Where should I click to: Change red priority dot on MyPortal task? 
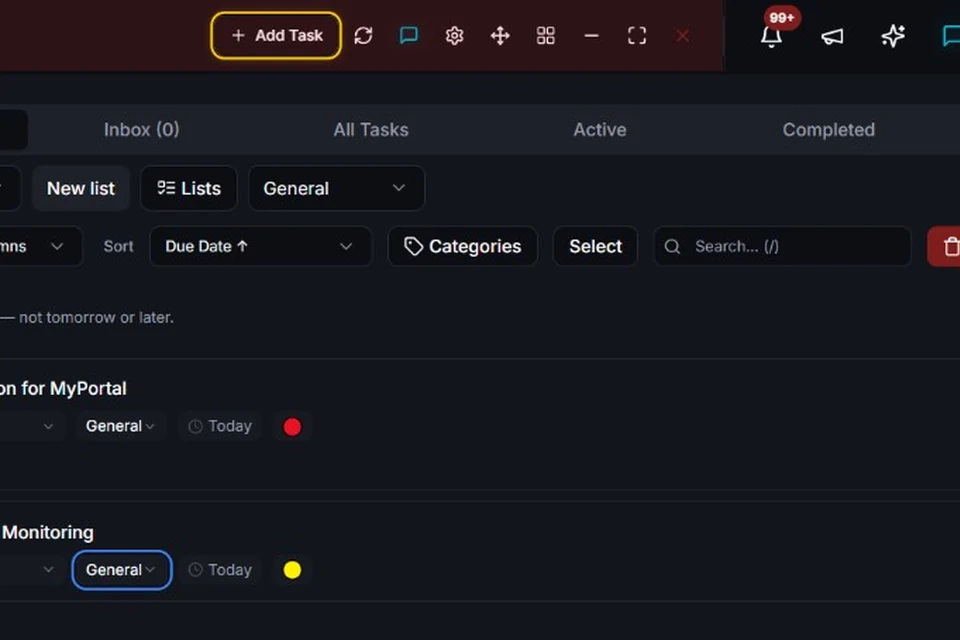click(x=292, y=427)
